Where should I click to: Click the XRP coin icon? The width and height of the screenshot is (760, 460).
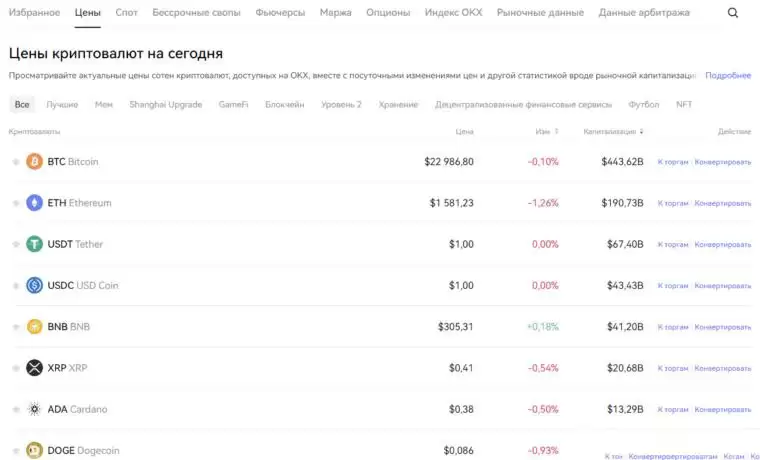pyautogui.click(x=35, y=368)
